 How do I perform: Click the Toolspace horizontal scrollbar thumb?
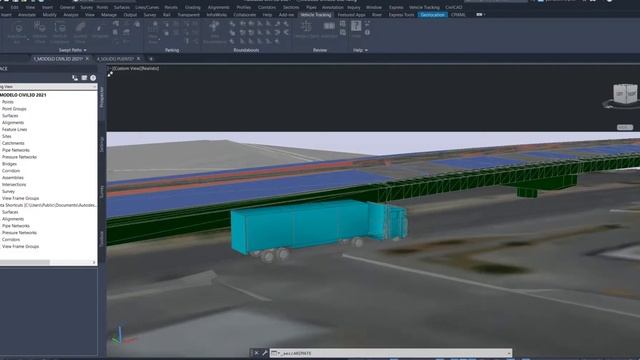pos(25,262)
